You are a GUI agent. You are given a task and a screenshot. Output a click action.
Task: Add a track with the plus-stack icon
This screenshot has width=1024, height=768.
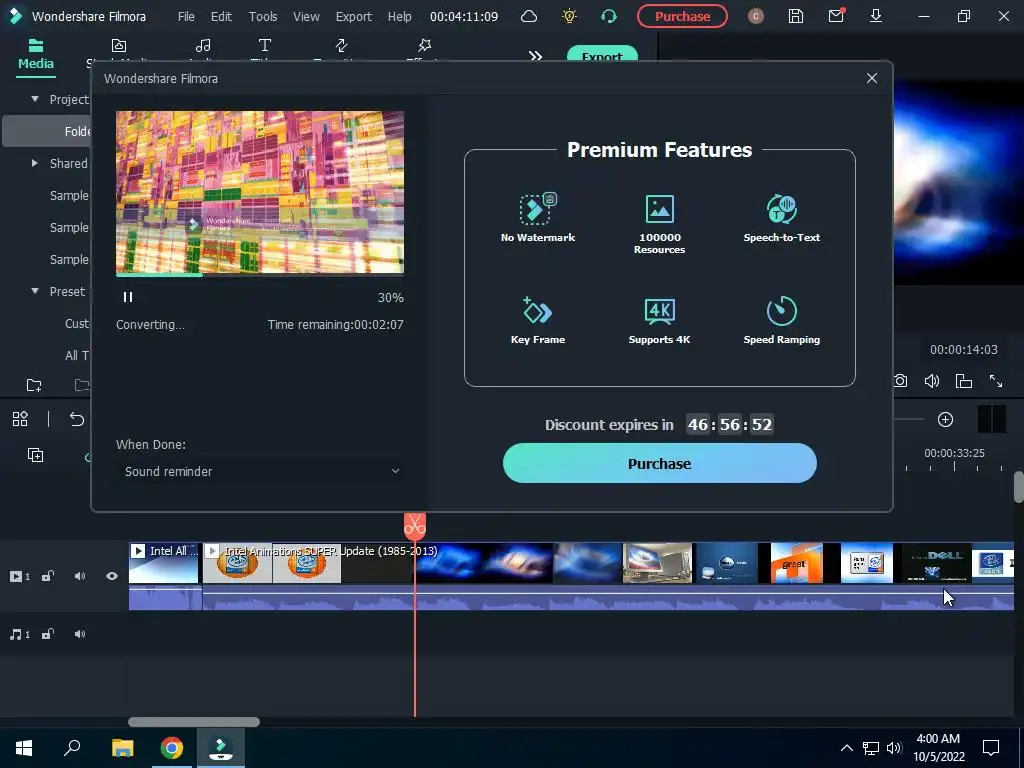pos(35,455)
